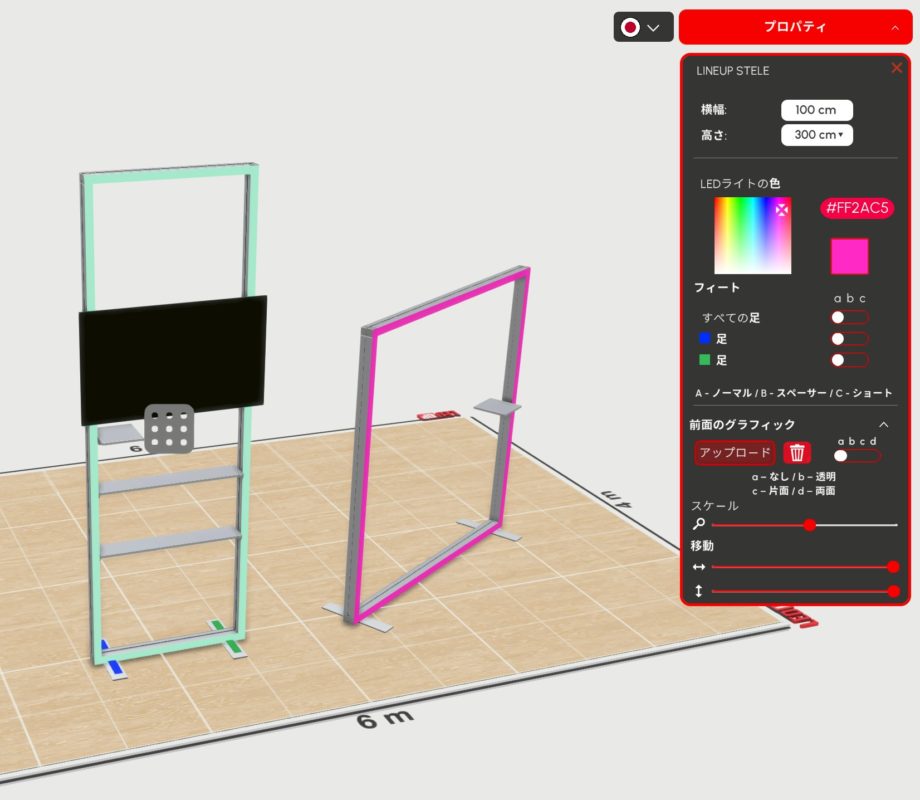
Task: Toggle the green 足 foot switch
Action: (849, 360)
